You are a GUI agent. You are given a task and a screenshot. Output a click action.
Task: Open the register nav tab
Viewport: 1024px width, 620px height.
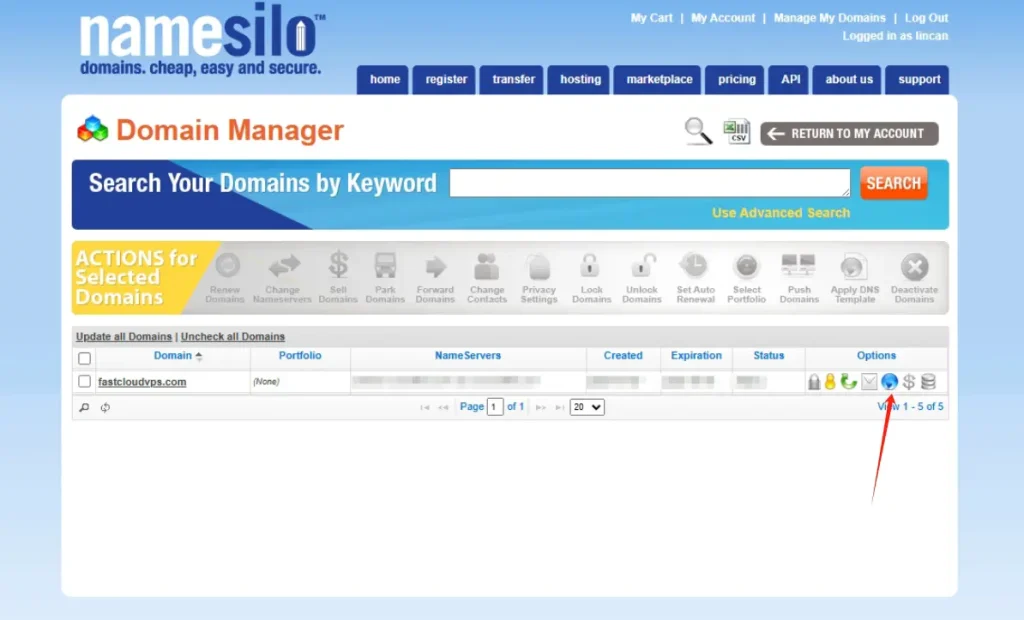[x=445, y=80]
